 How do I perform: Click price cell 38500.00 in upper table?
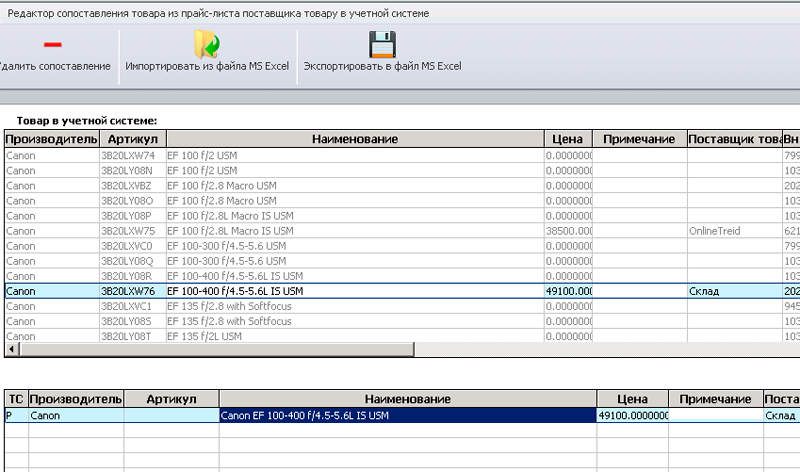tap(568, 231)
